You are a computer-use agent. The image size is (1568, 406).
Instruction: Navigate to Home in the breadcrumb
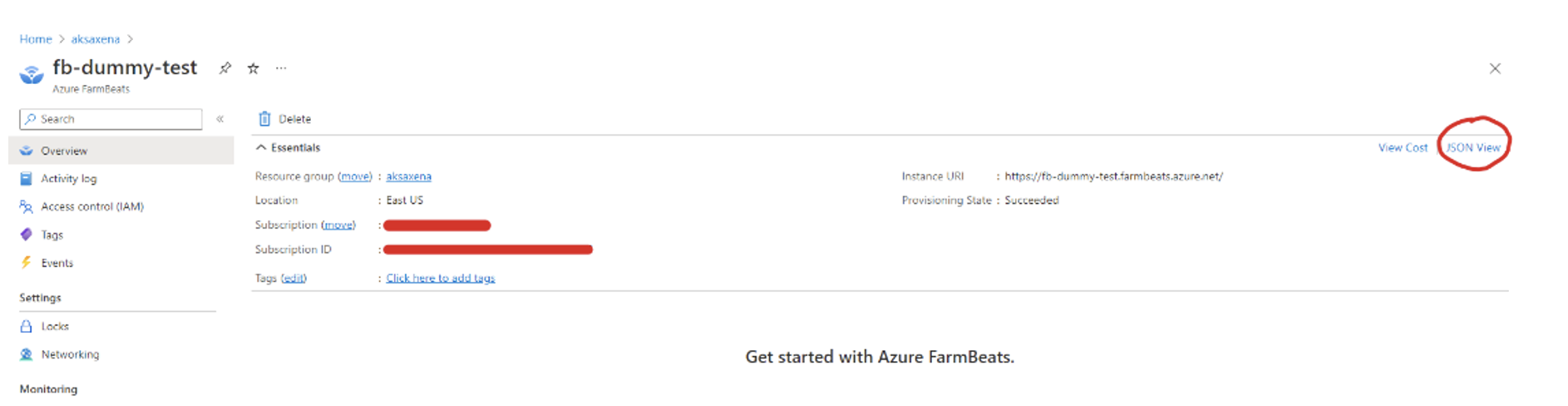tap(36, 39)
